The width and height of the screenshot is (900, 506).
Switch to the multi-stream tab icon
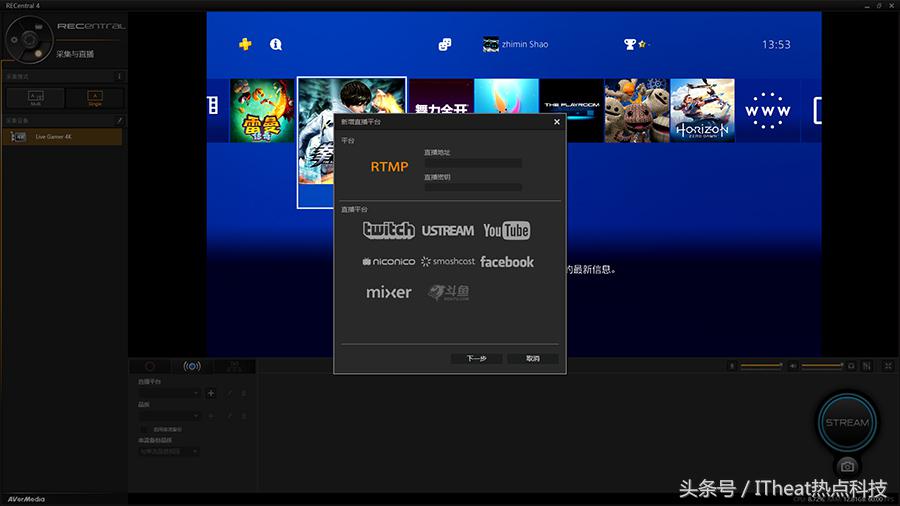pyautogui.click(x=234, y=366)
